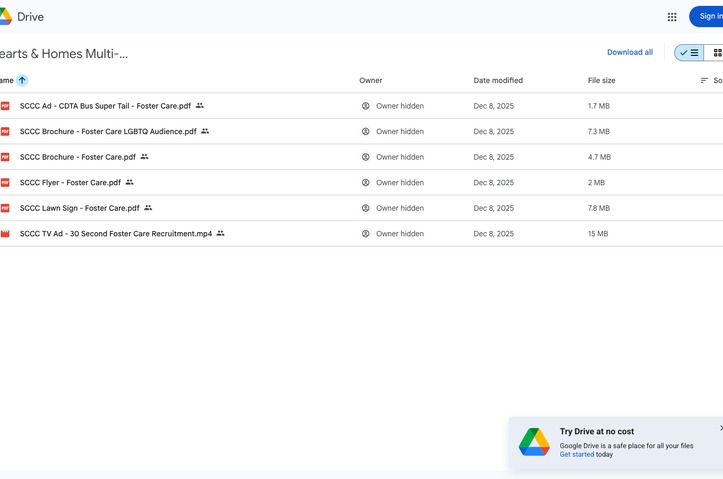The width and height of the screenshot is (723, 479).
Task: Click 2 MB file size value
Action: (596, 183)
